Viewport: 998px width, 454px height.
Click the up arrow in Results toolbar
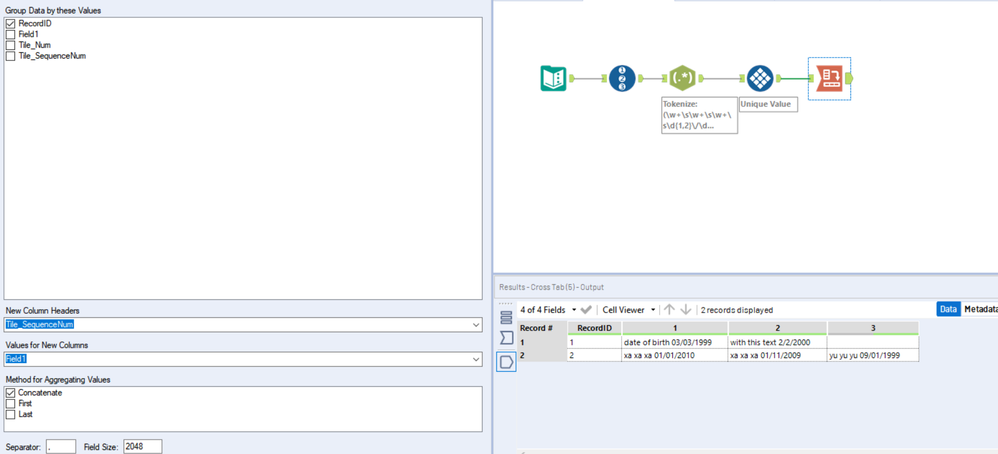coord(669,309)
